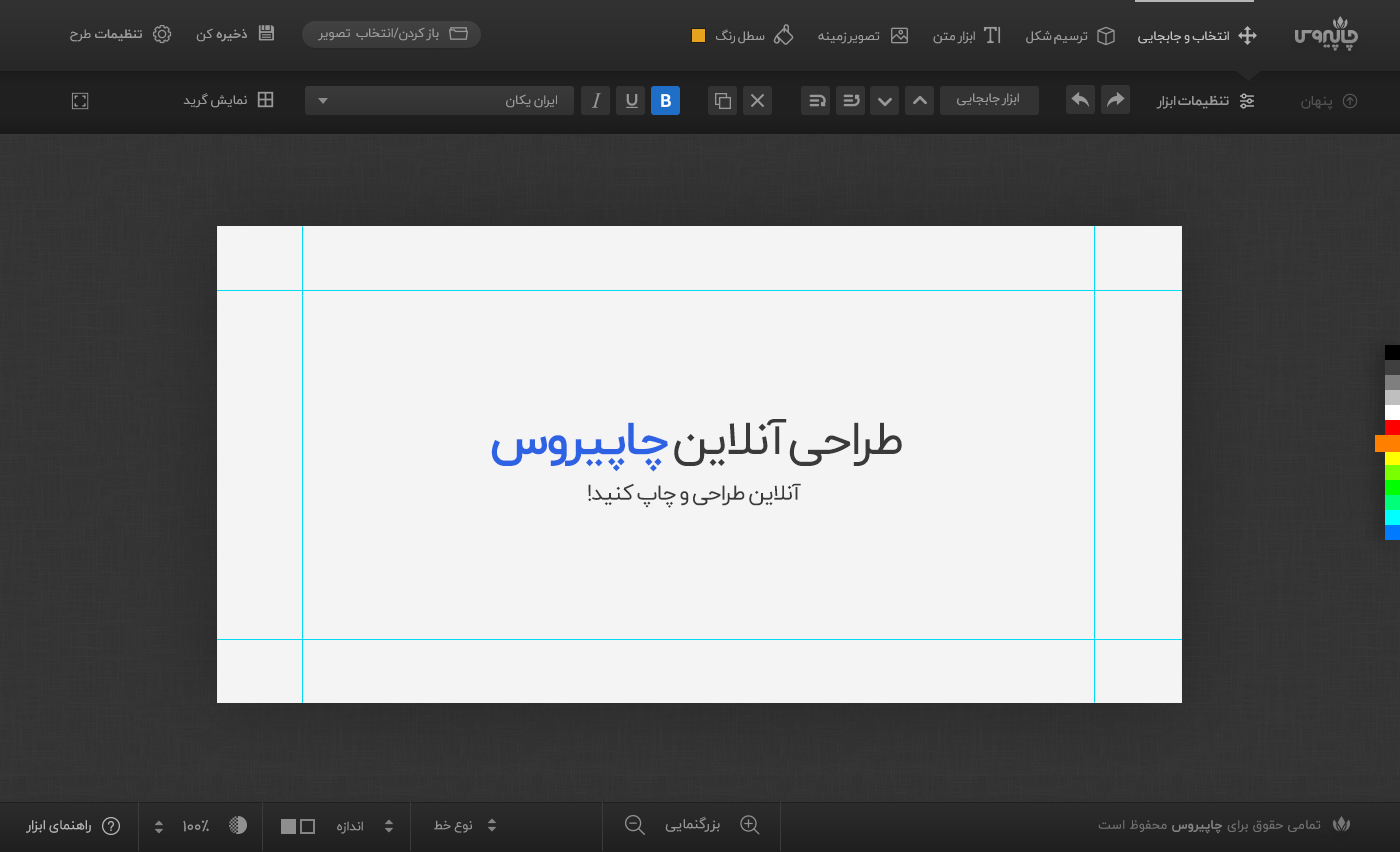Click the lotus icon in the footer
This screenshot has height=852, width=1400.
point(1342,825)
